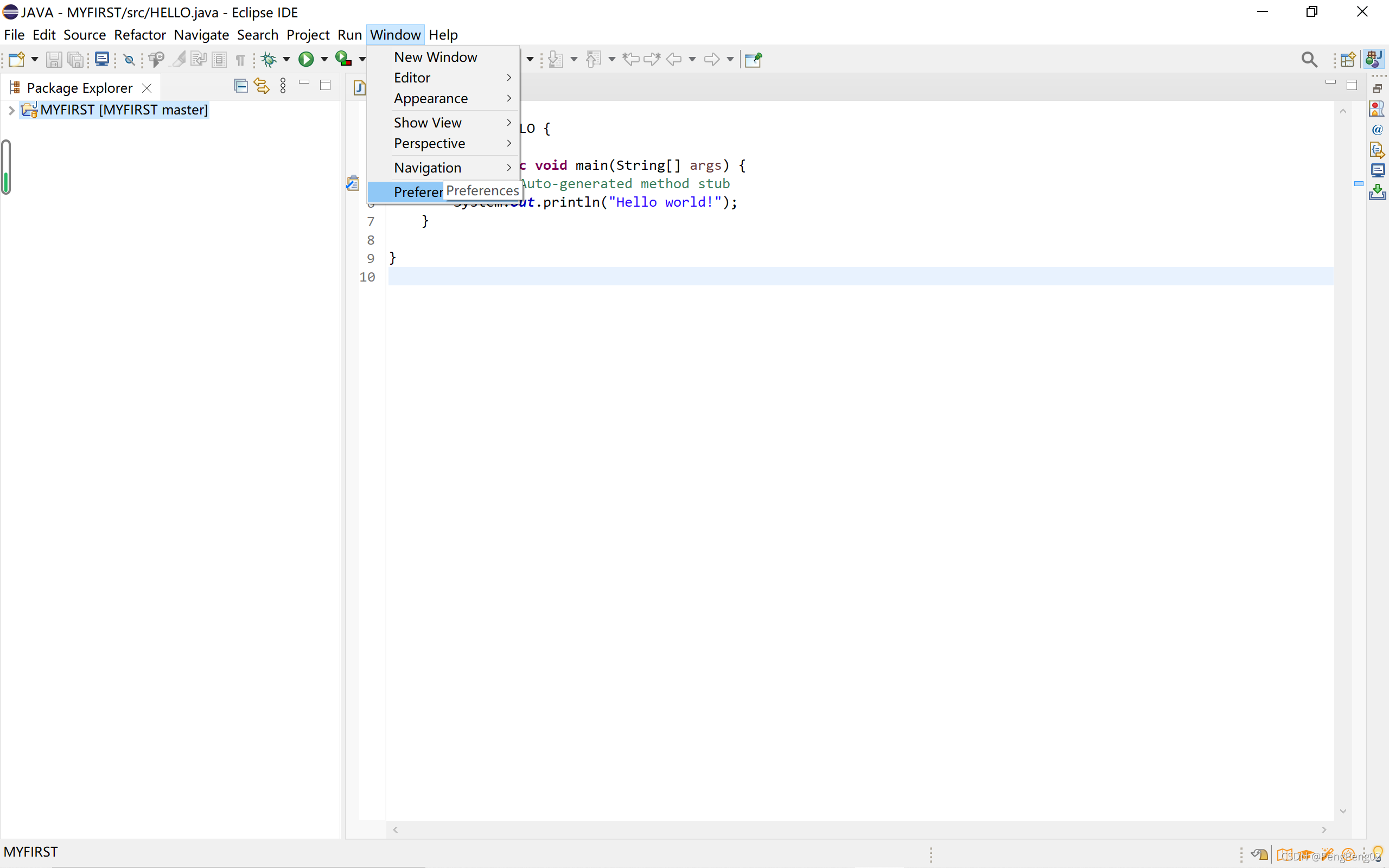Click the Collapse All icon in Package Explorer

(241, 86)
